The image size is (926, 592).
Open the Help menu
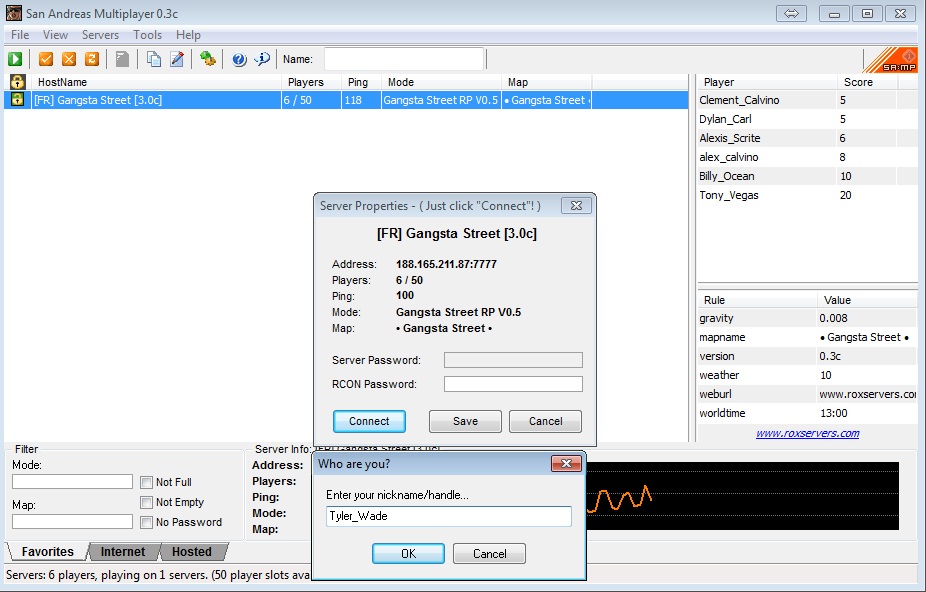pos(188,35)
